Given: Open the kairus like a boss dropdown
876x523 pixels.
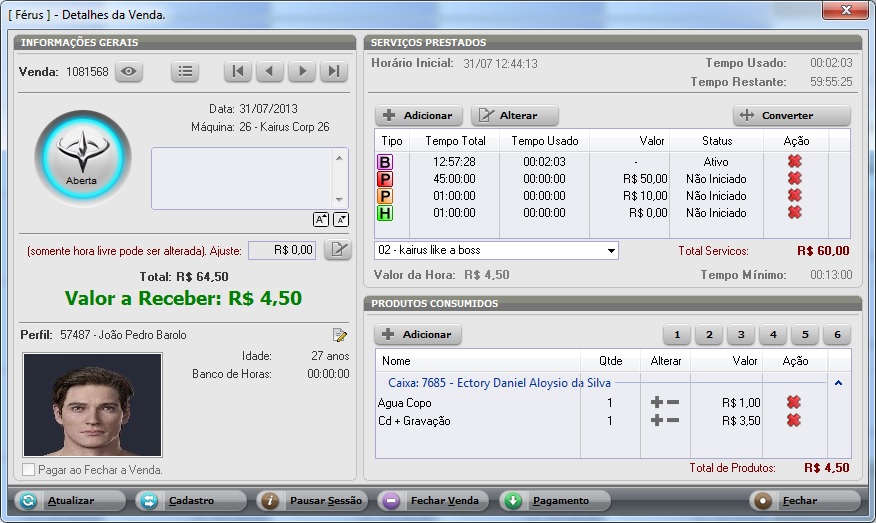Looking at the screenshot, I should (x=611, y=250).
